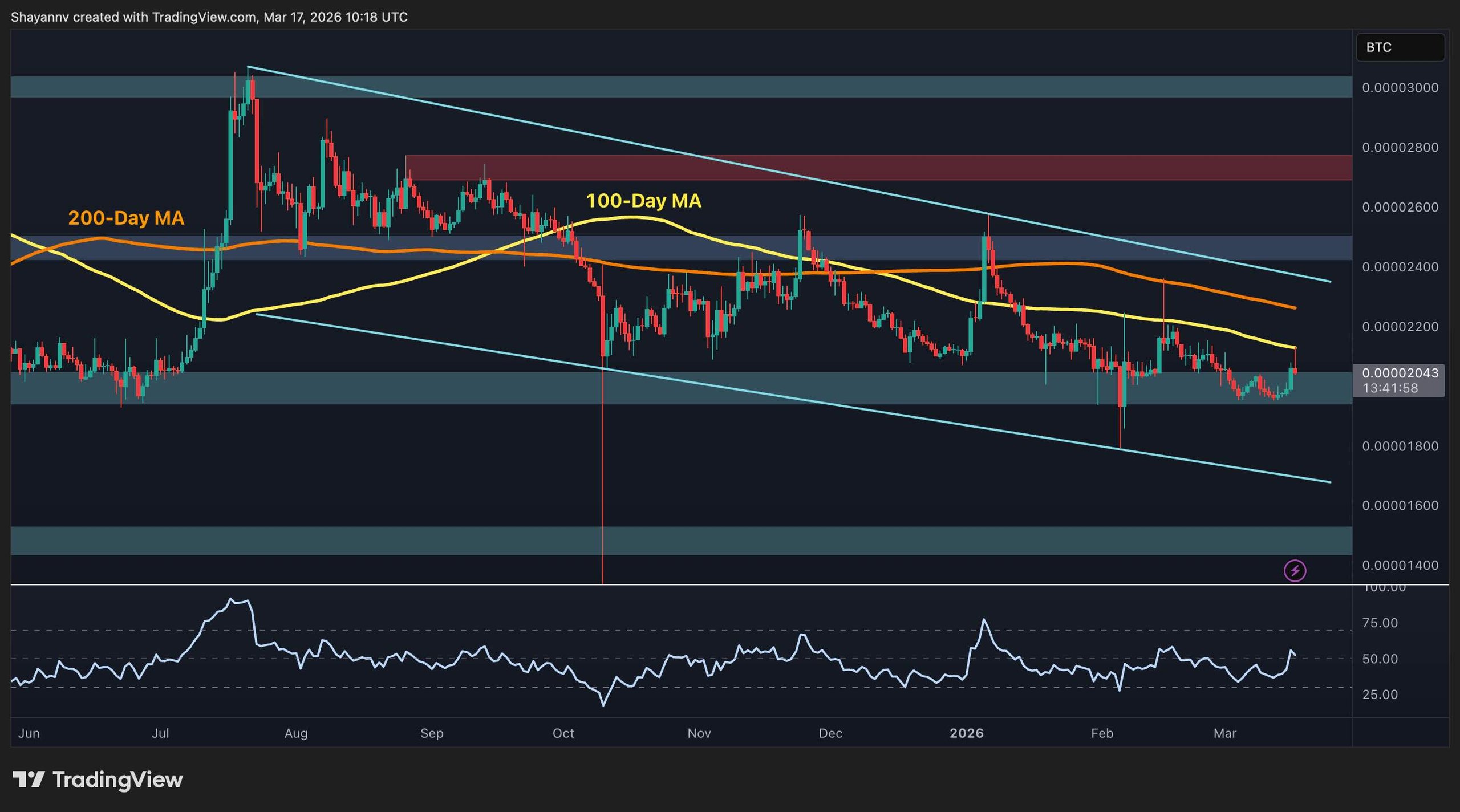Click the Oct date axis label
The height and width of the screenshot is (812, 1460).
tap(563, 733)
